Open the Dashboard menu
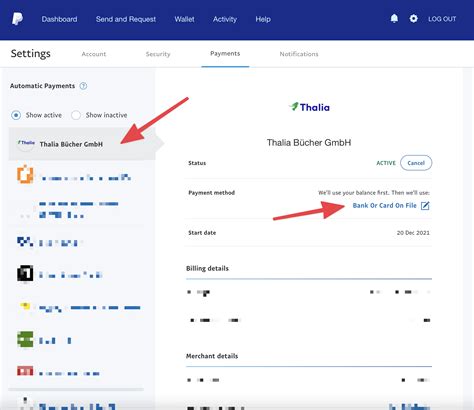 point(59,19)
